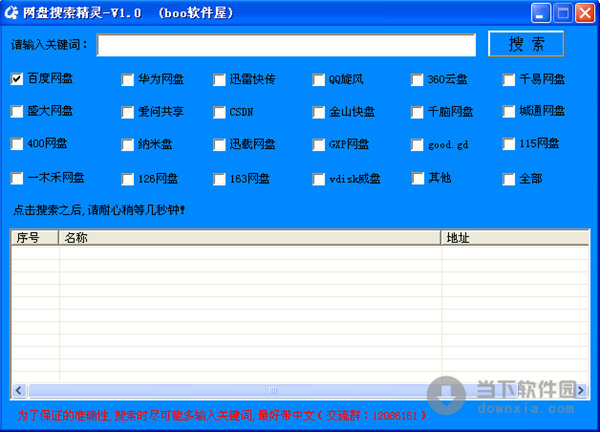This screenshot has height=432, width=600.
Task: Enable the 400网盘 checkbox
Action: [17, 144]
